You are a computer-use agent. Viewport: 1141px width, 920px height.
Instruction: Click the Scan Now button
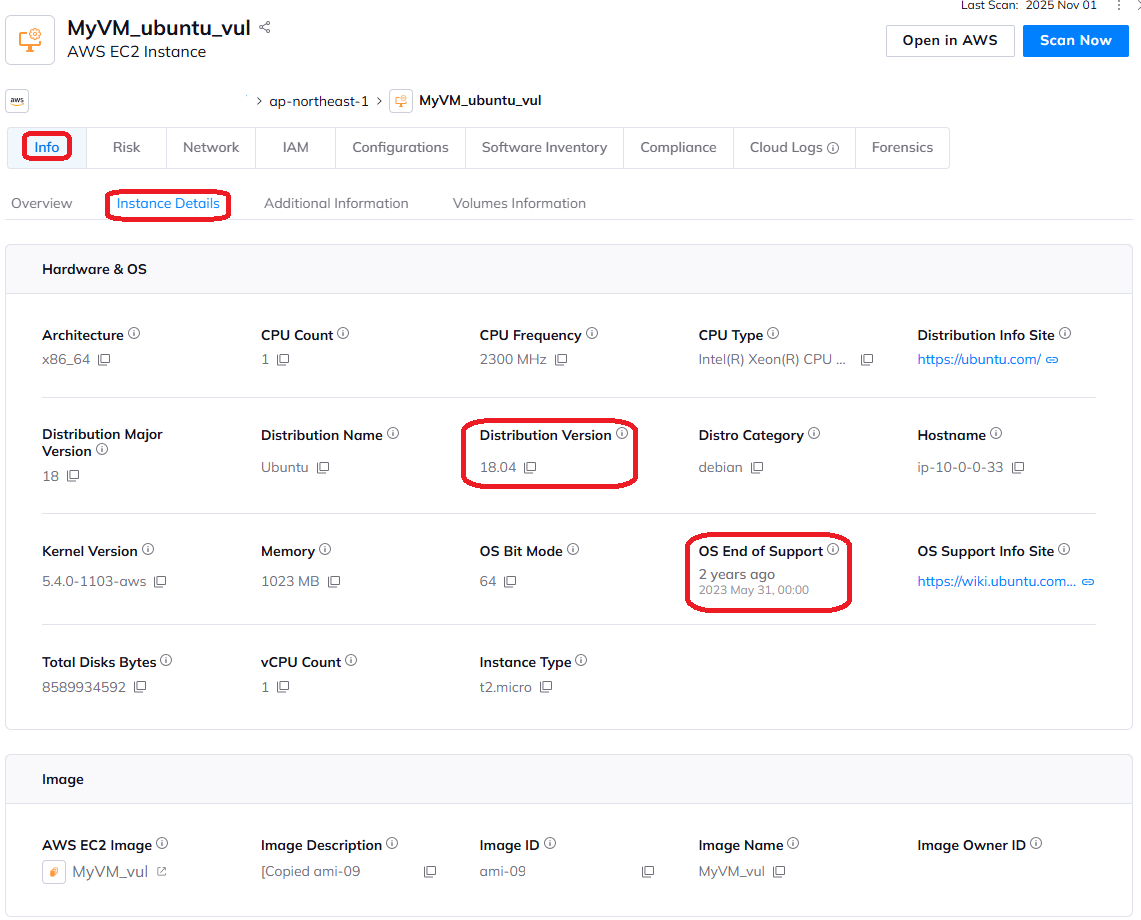(x=1076, y=41)
